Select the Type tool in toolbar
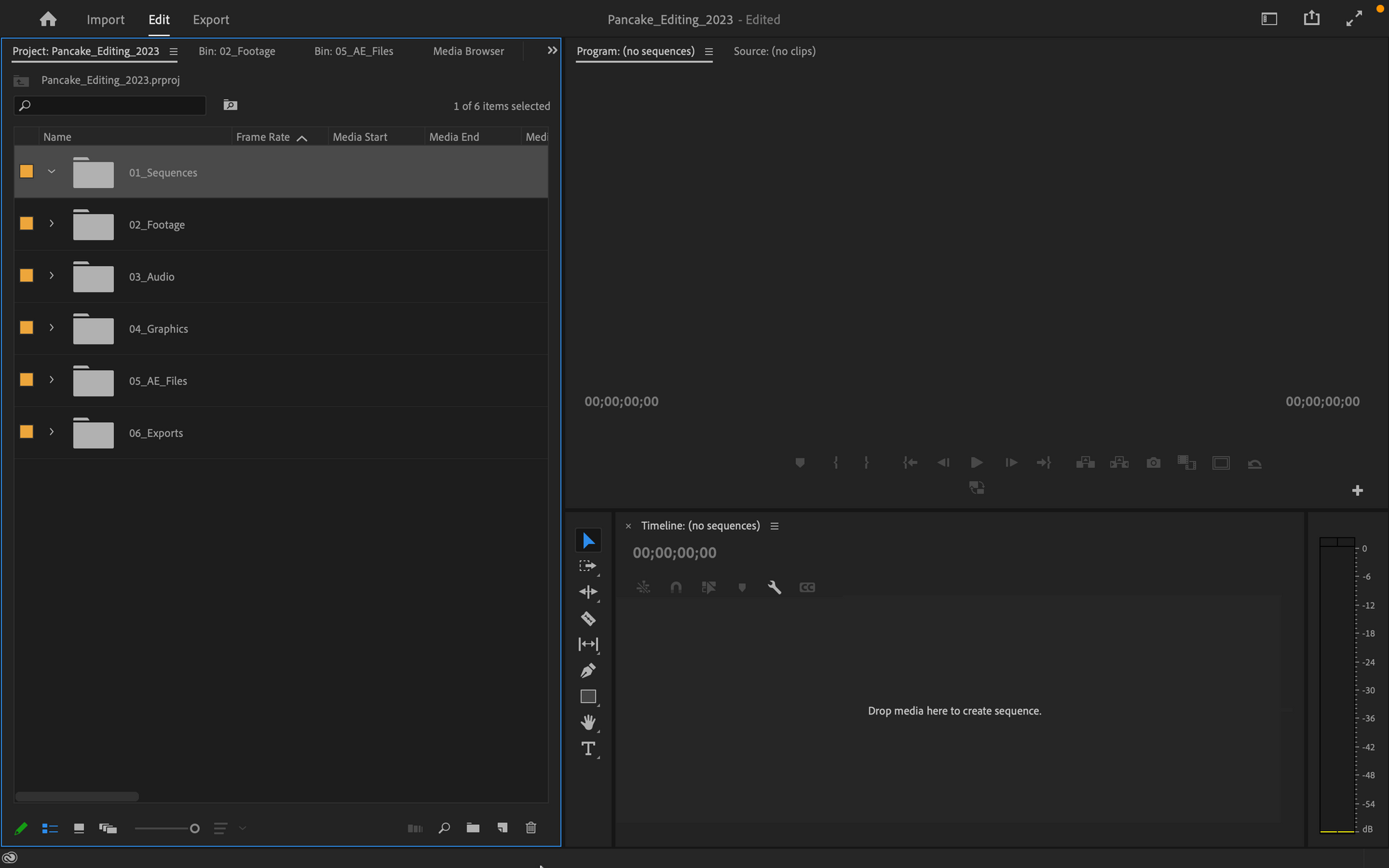The image size is (1389, 868). pyautogui.click(x=588, y=749)
